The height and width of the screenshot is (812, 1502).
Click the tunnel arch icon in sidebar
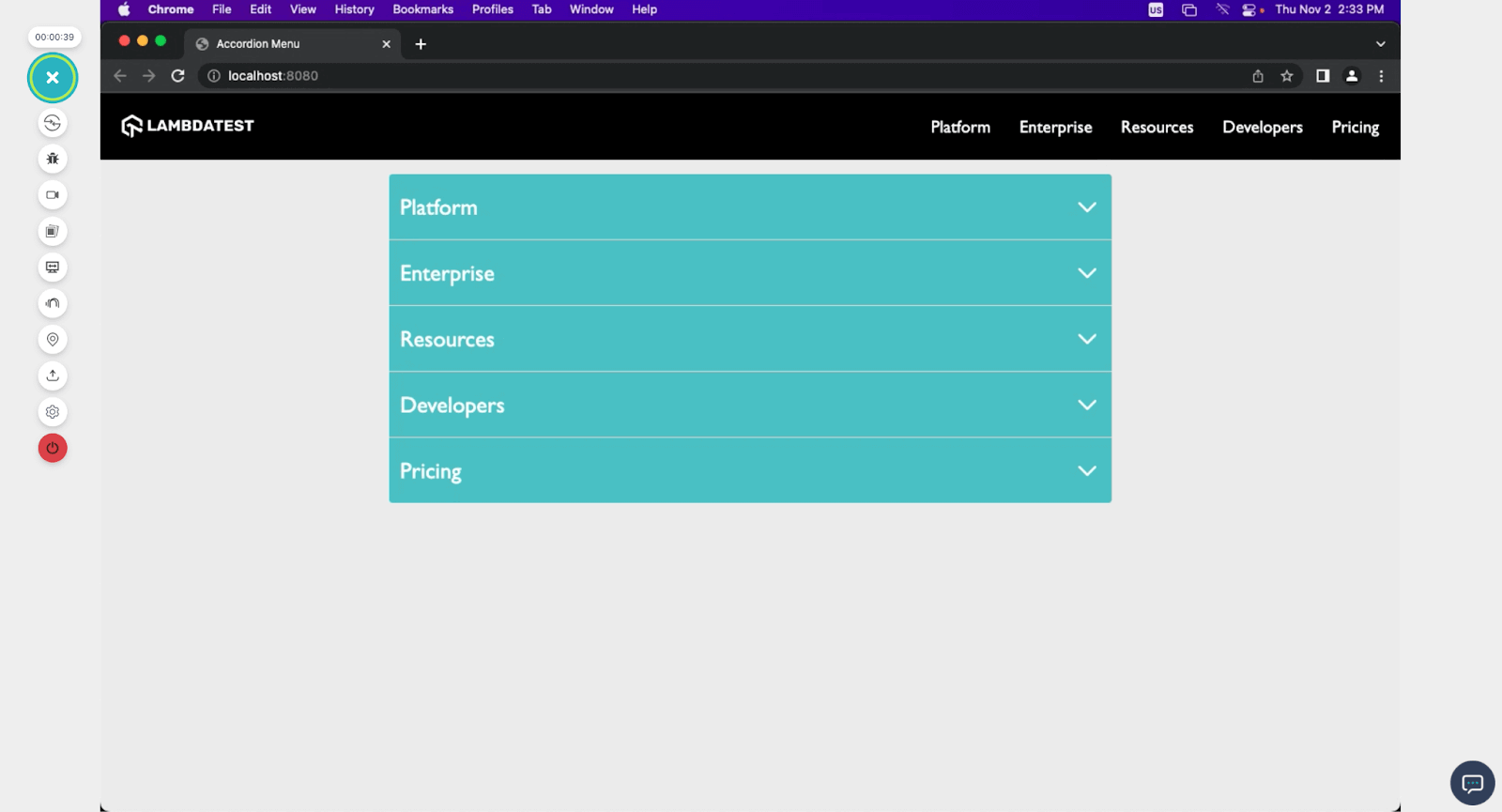click(53, 303)
